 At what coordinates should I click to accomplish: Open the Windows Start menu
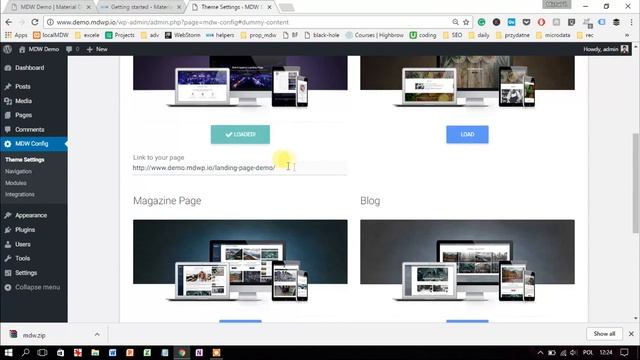click(8, 352)
